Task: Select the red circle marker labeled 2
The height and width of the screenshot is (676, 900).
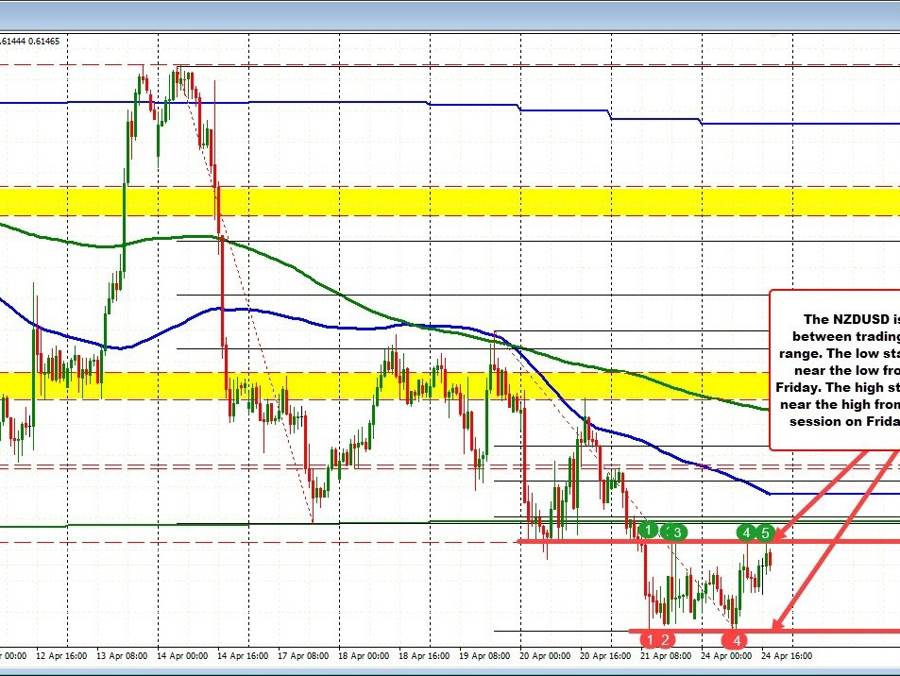Action: pos(666,639)
